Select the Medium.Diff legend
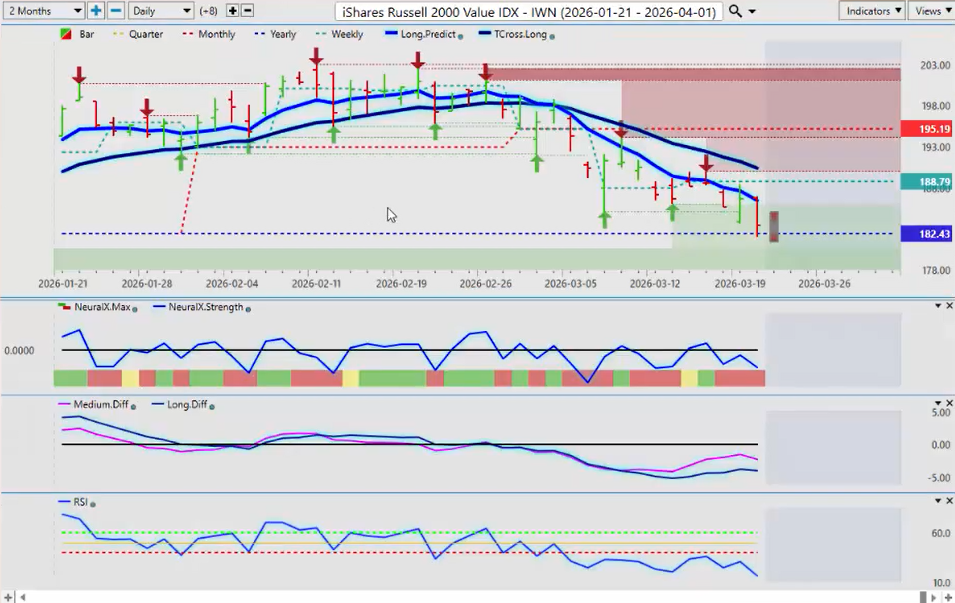955x603 pixels. point(94,404)
